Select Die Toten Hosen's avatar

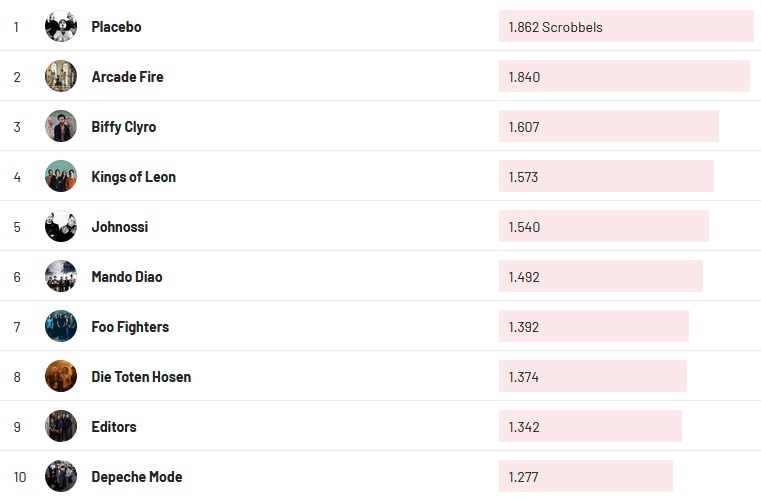(61, 377)
